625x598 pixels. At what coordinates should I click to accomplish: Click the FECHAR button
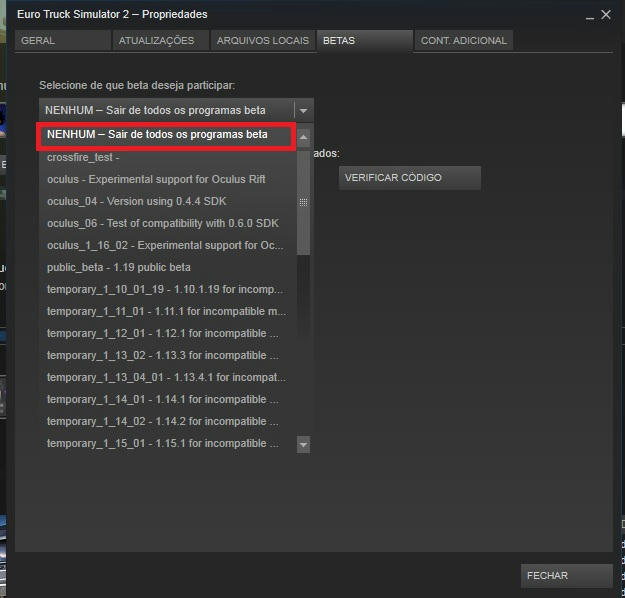click(x=566, y=576)
